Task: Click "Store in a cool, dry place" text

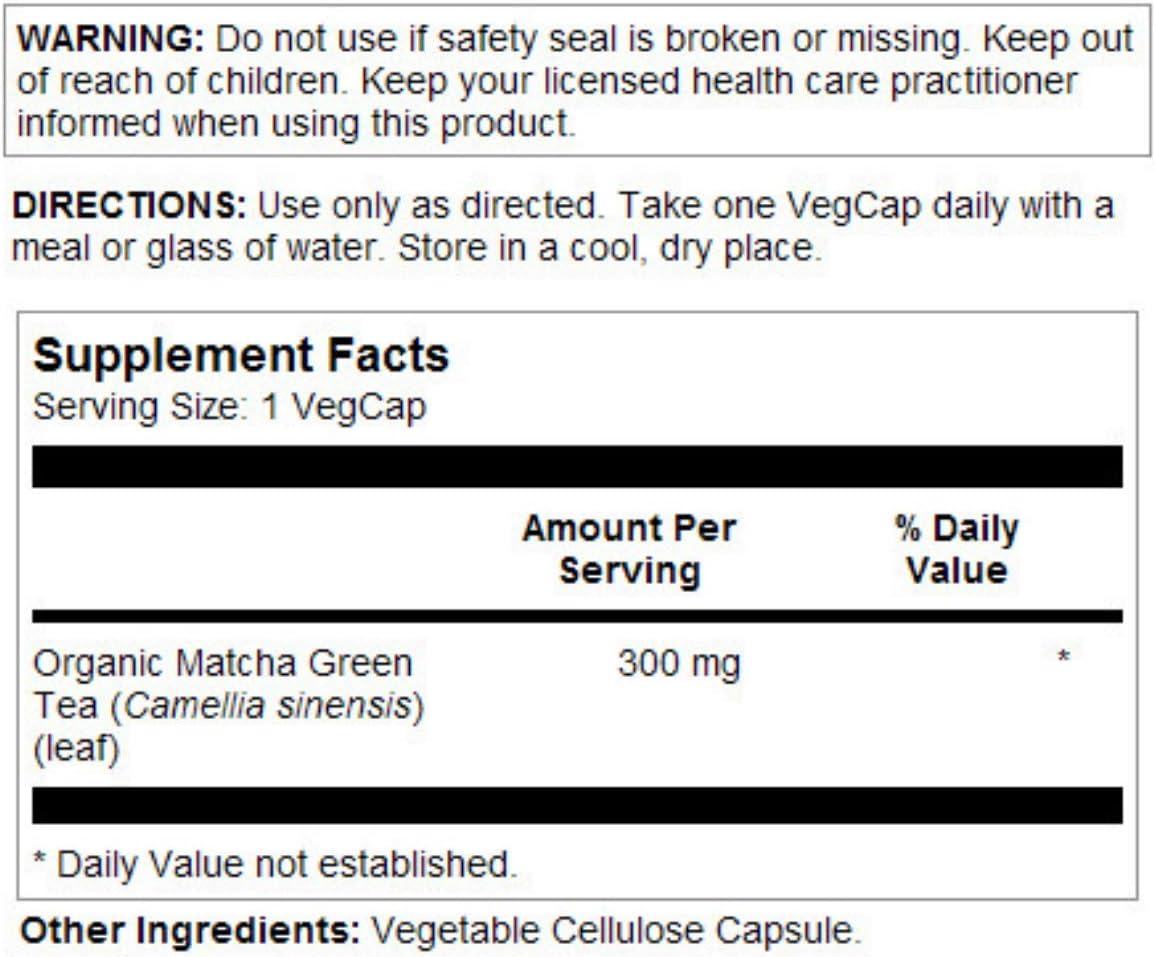Action: (609, 249)
